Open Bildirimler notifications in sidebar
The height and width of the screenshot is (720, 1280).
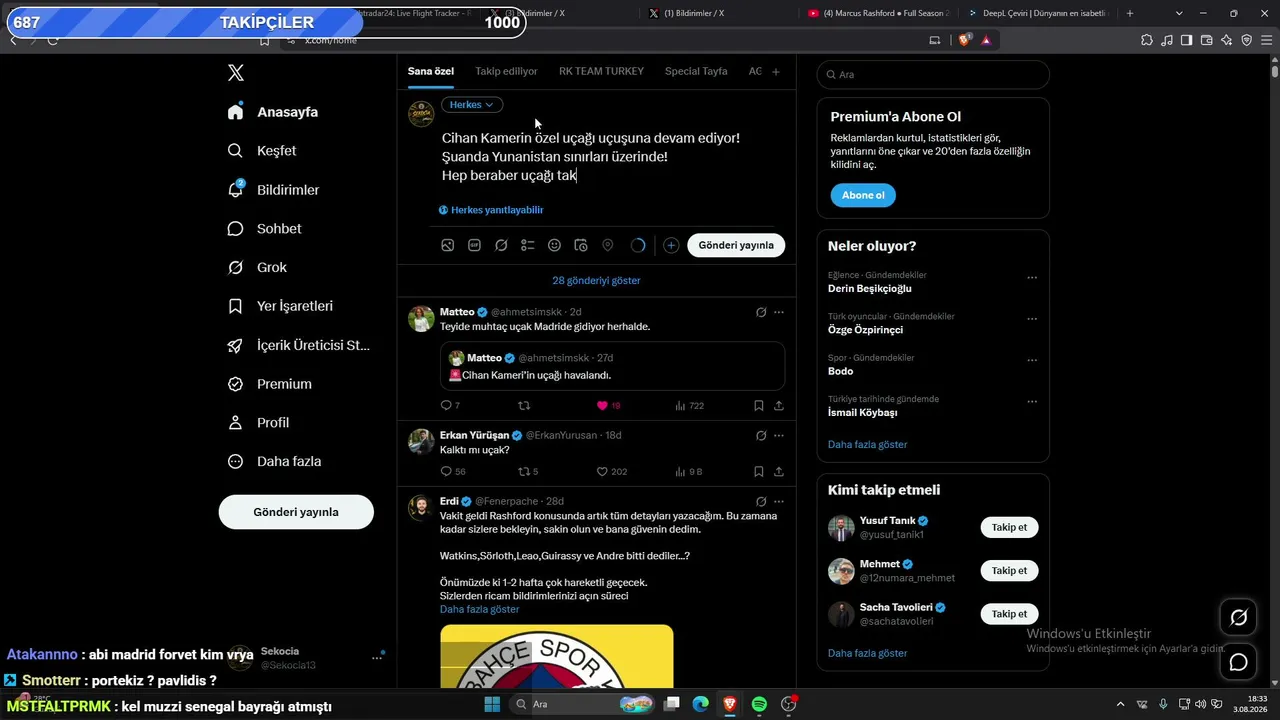(273, 190)
